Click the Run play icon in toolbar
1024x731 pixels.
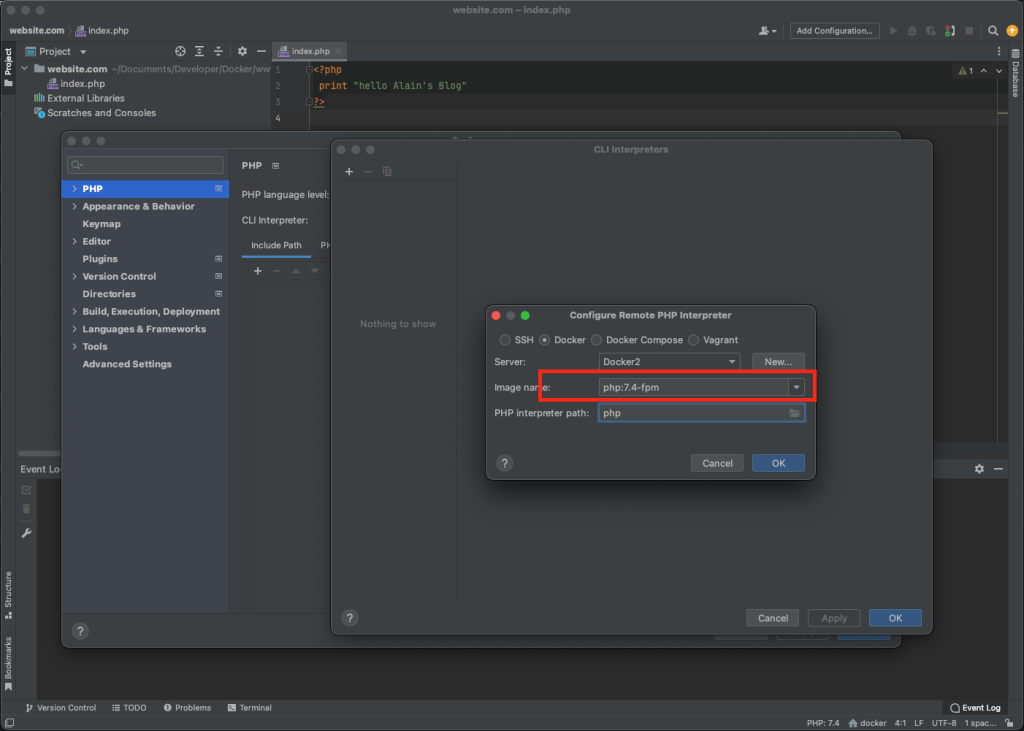893,31
